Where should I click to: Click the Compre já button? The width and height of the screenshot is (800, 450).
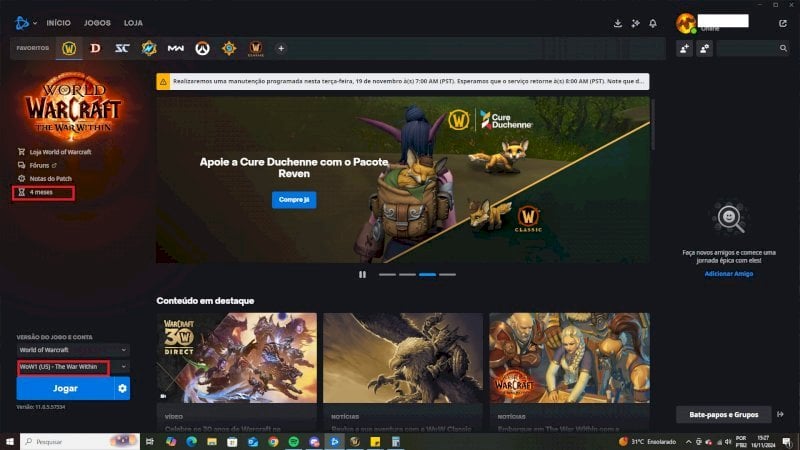click(294, 199)
